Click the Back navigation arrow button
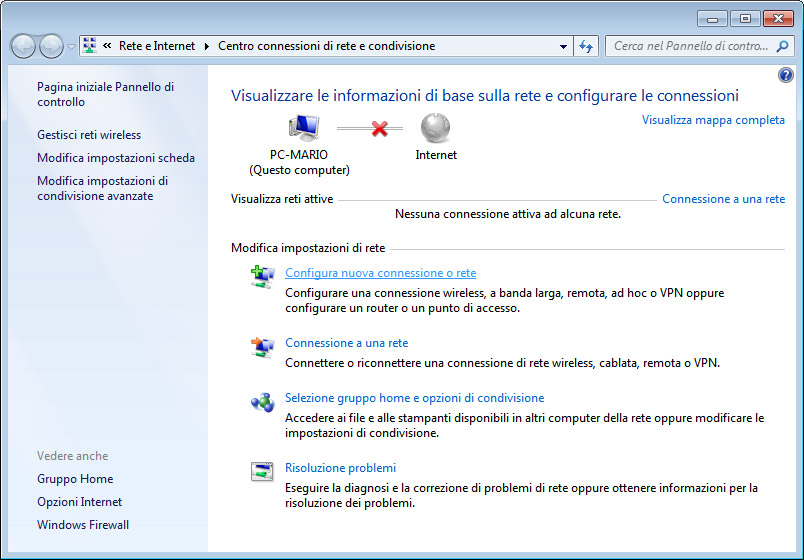804x560 pixels. (x=23, y=47)
